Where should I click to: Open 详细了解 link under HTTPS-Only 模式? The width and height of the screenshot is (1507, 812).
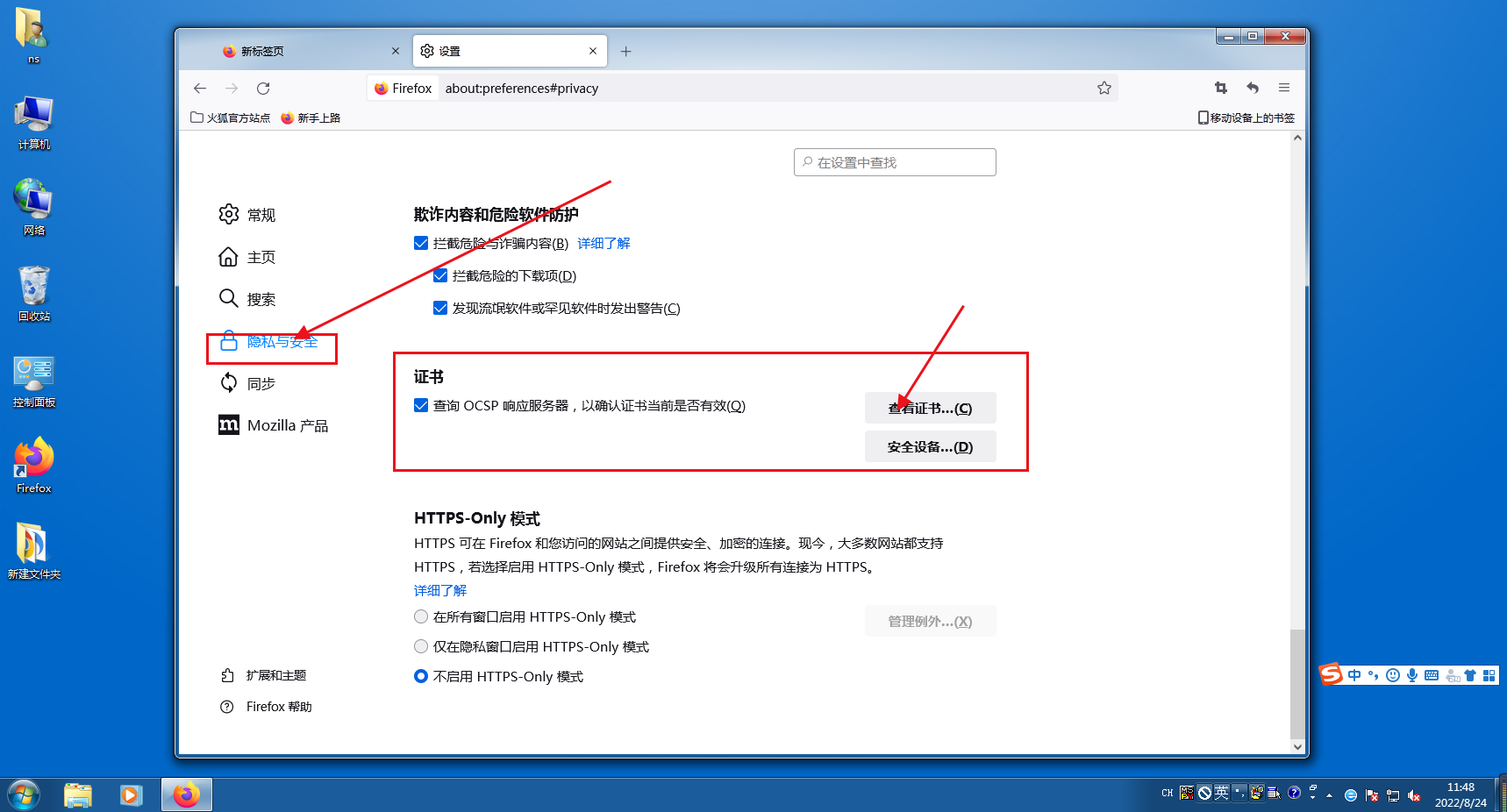[440, 590]
